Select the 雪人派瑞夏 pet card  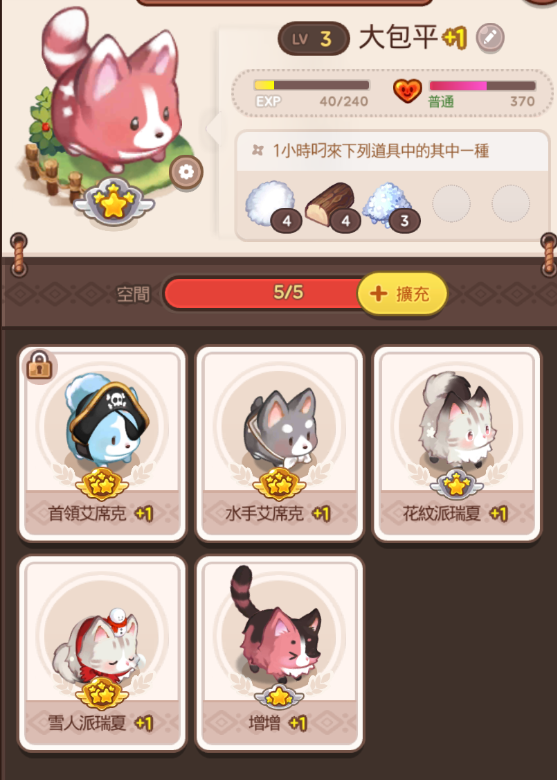tap(102, 653)
